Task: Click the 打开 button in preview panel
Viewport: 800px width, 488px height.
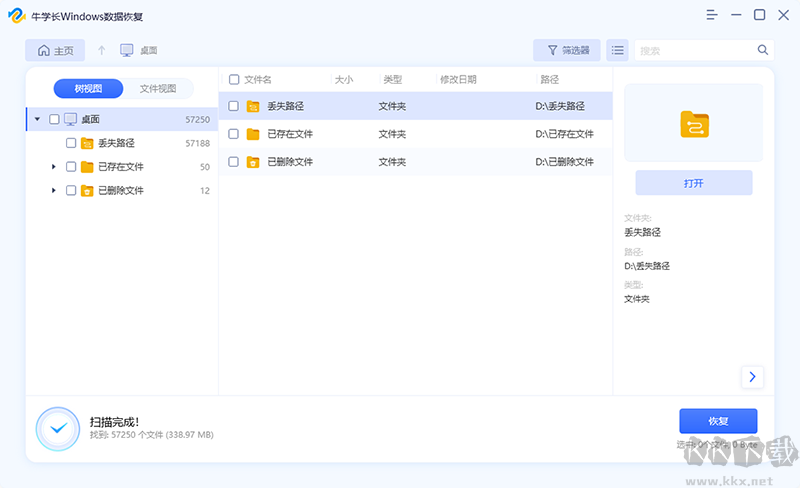Action: [693, 183]
